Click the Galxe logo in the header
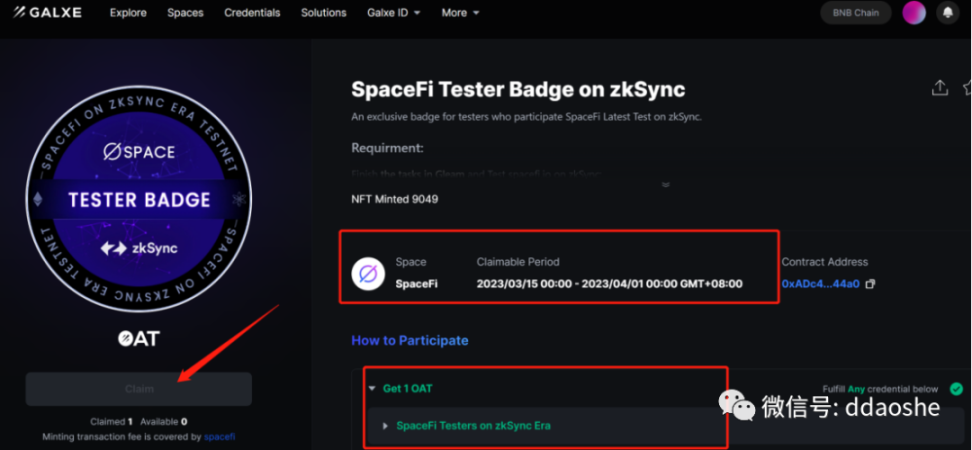The height and width of the screenshot is (450, 972). pyautogui.click(x=47, y=13)
